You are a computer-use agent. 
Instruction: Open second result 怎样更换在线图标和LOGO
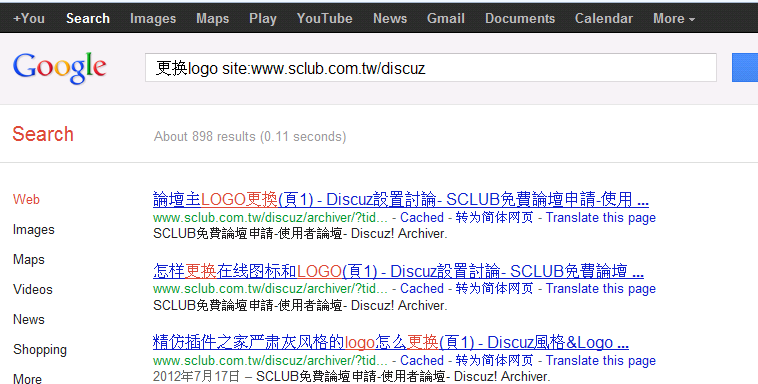pyautogui.click(x=398, y=271)
